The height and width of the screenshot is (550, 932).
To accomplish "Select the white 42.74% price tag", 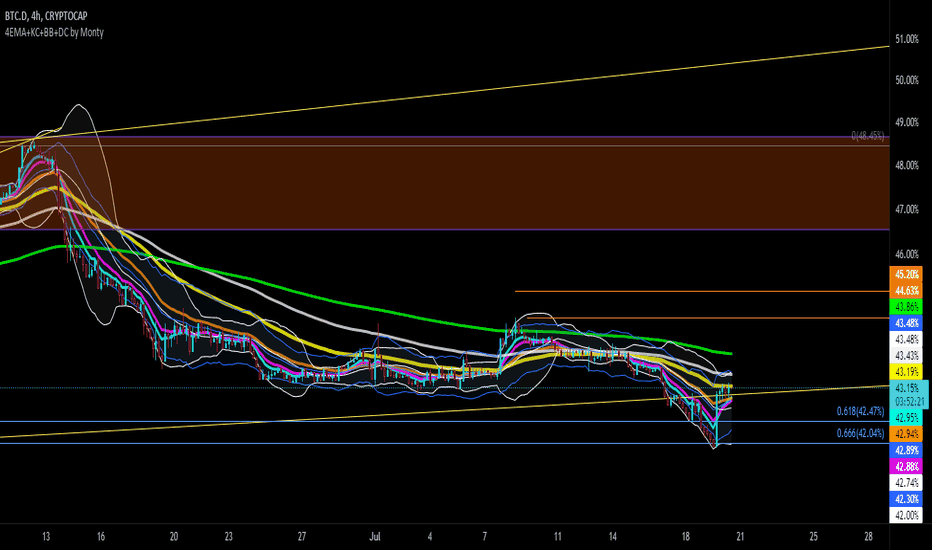I will 906,482.
